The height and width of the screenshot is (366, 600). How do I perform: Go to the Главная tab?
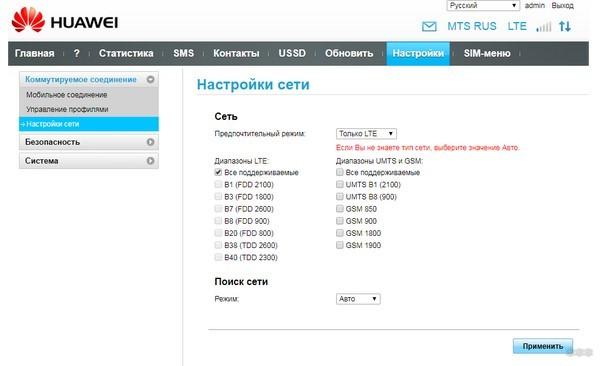click(34, 53)
